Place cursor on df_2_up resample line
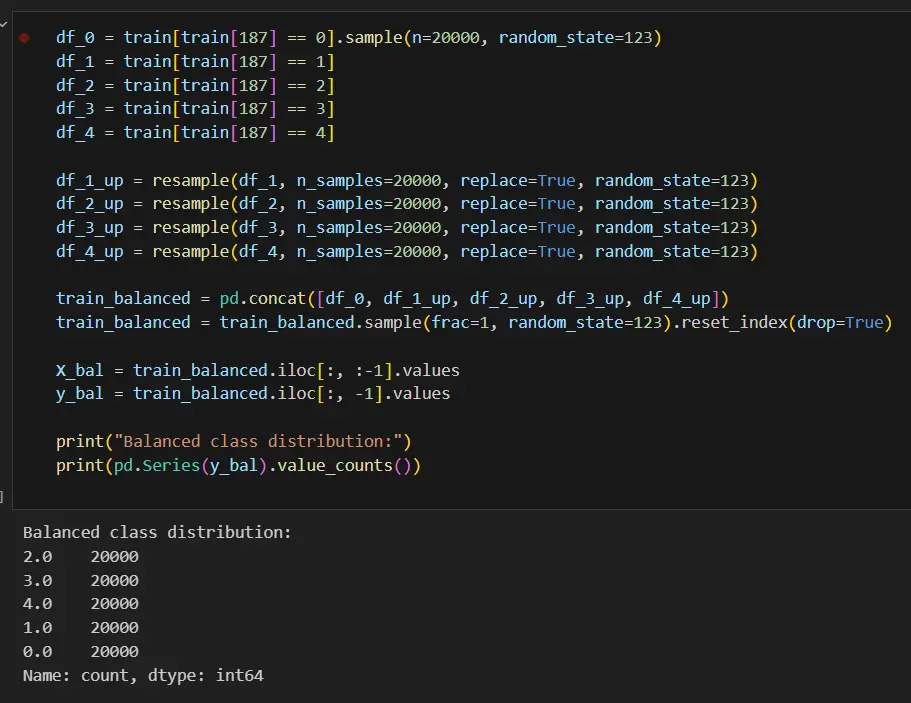This screenshot has width=911, height=703. (407, 204)
